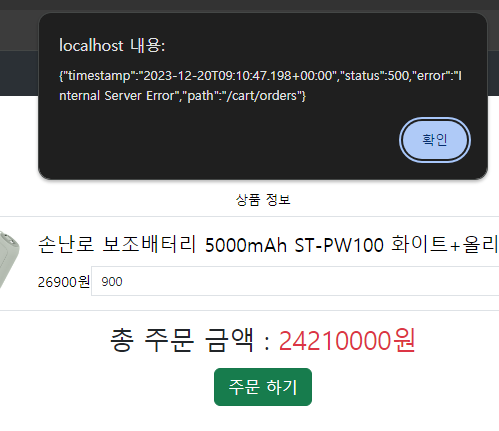This screenshot has width=499, height=431.
Task: Select the 손난로 보조배터리 product name
Action: coord(117,244)
